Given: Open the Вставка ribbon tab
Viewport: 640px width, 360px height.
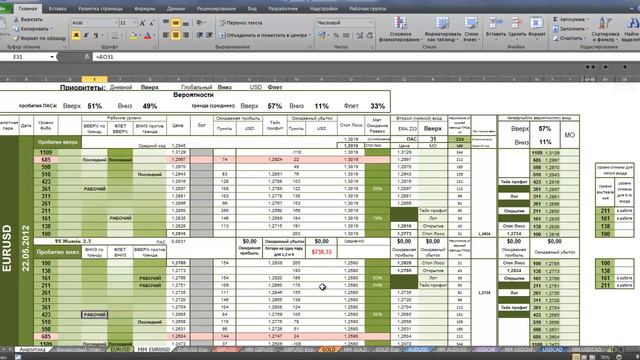Looking at the screenshot, I should [57, 8].
